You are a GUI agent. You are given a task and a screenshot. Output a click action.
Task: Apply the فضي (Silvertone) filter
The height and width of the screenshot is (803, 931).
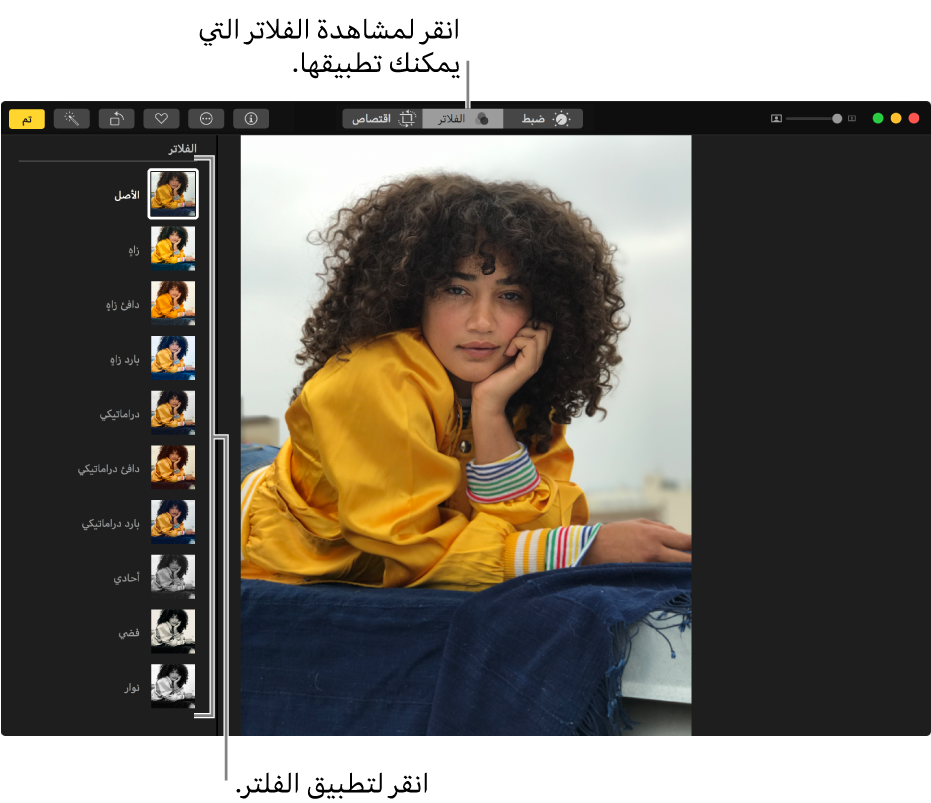click(x=173, y=632)
